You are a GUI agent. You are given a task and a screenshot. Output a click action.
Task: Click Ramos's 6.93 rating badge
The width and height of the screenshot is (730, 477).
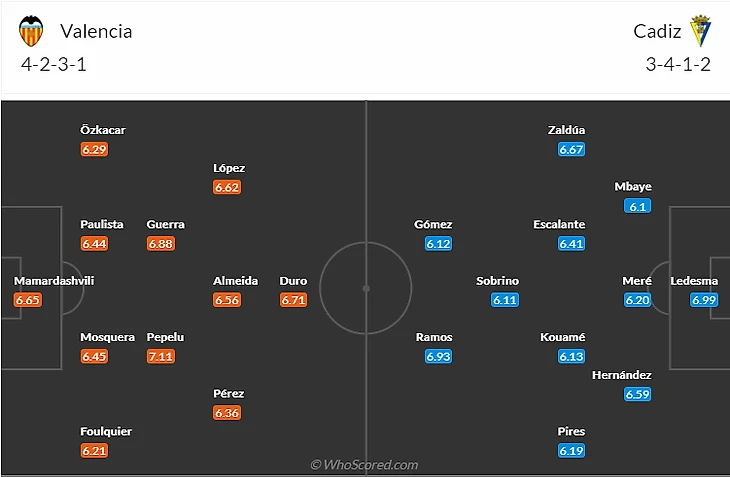pyautogui.click(x=439, y=356)
